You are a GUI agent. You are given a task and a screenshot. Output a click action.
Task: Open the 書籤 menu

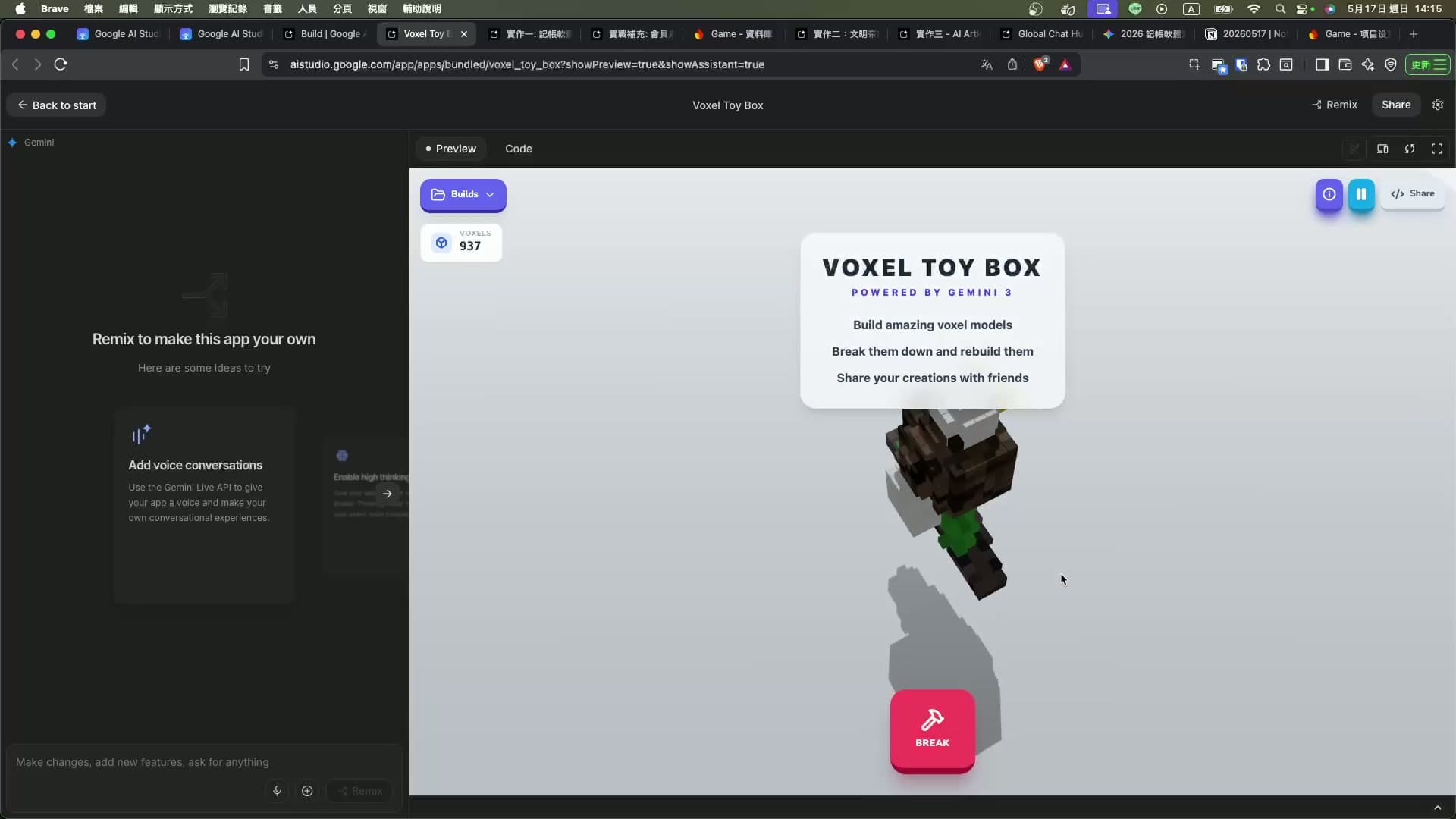coord(272,9)
